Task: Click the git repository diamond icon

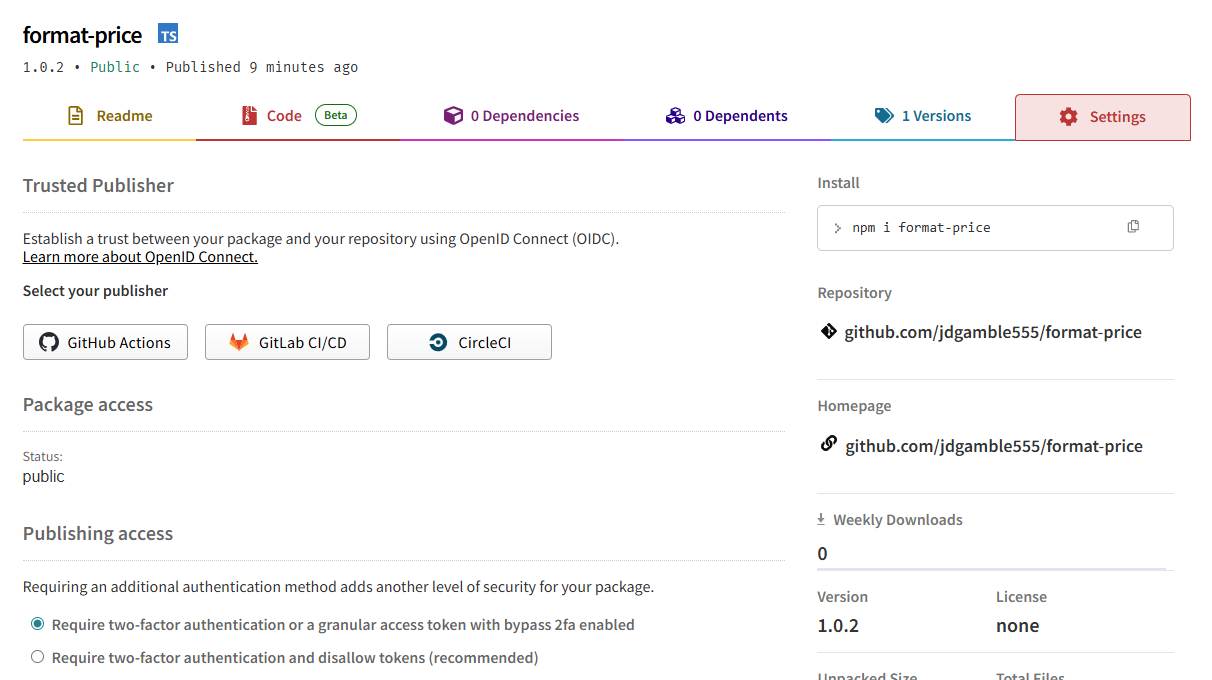Action: (828, 331)
